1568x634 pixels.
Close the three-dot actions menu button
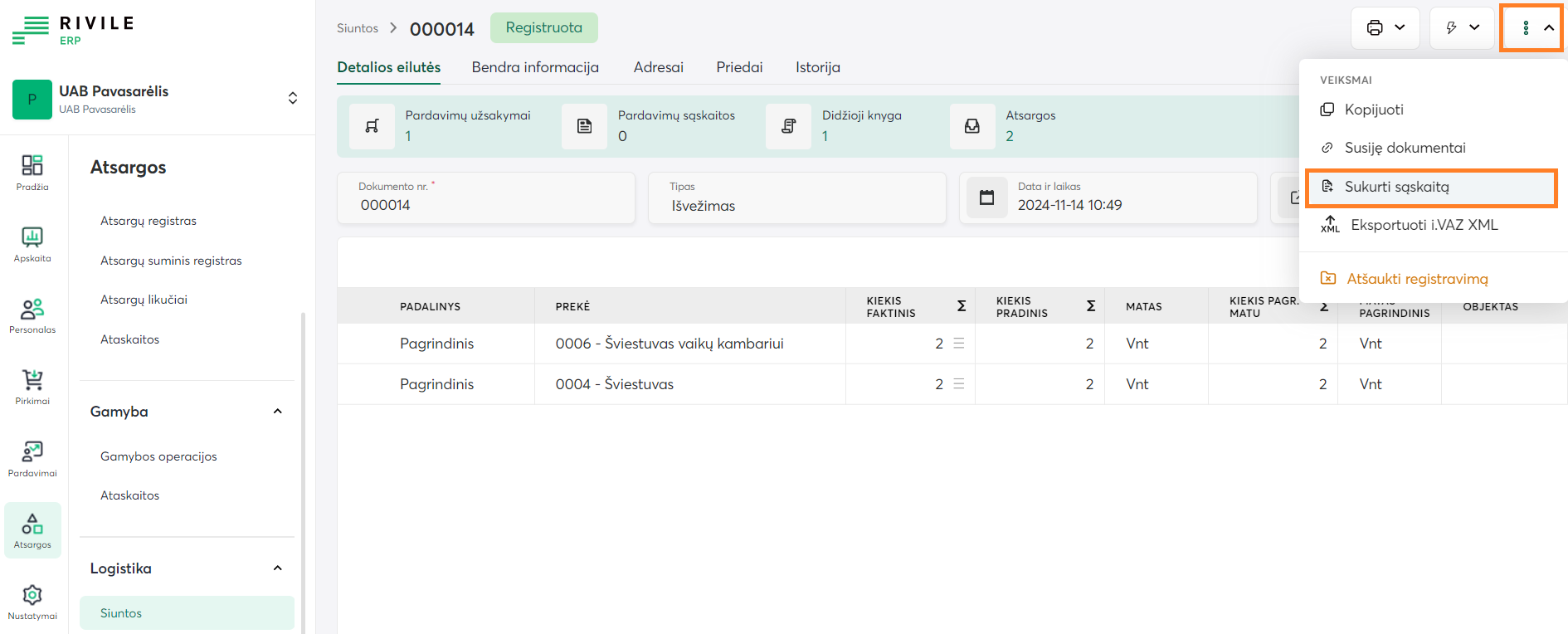(x=1531, y=28)
